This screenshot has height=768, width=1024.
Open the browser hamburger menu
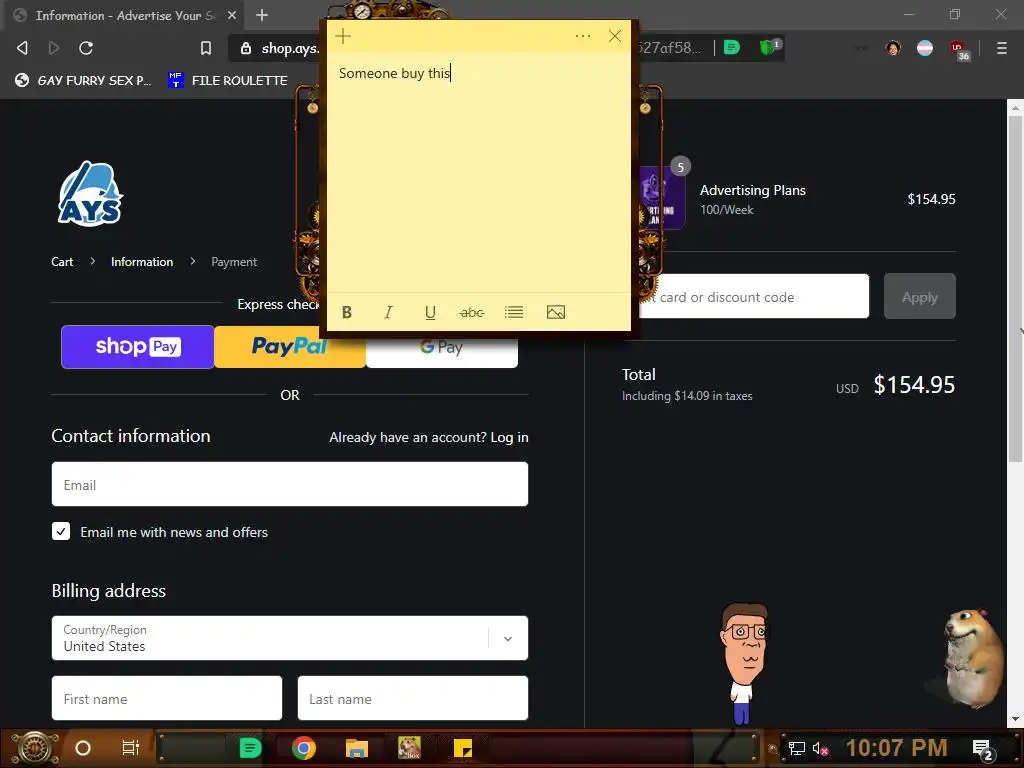click(x=1001, y=48)
